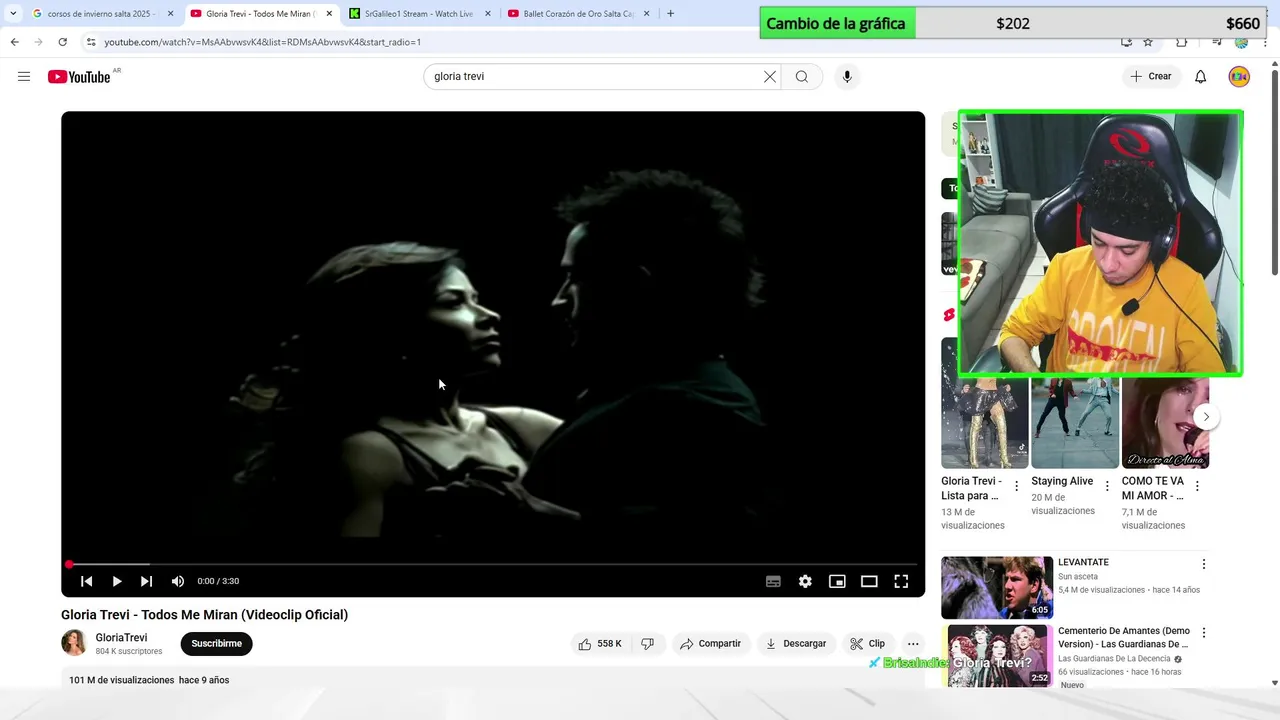Dislike the video

[648, 644]
